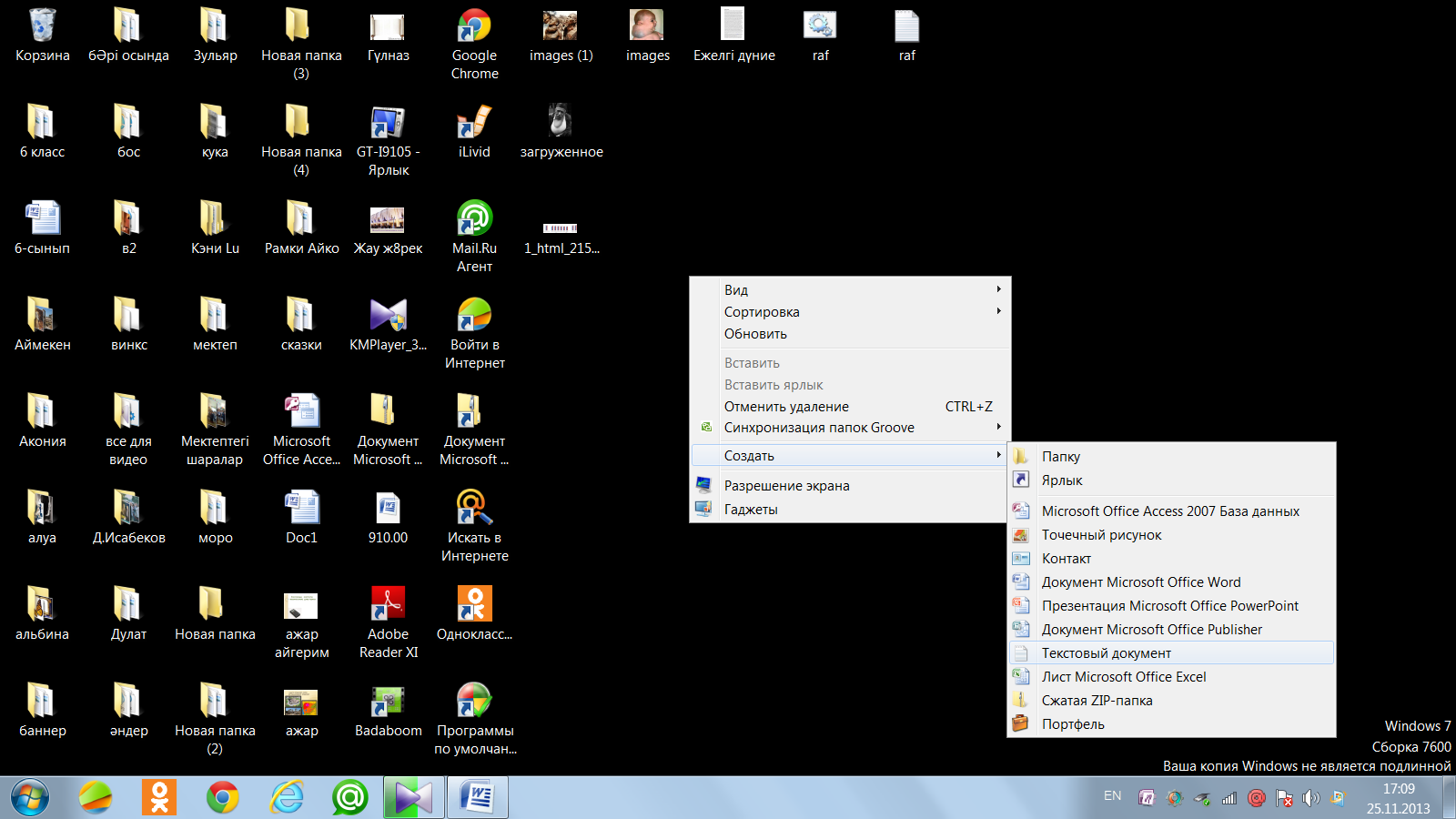Open the Mail.Ru Агент desktop icon

tap(474, 220)
